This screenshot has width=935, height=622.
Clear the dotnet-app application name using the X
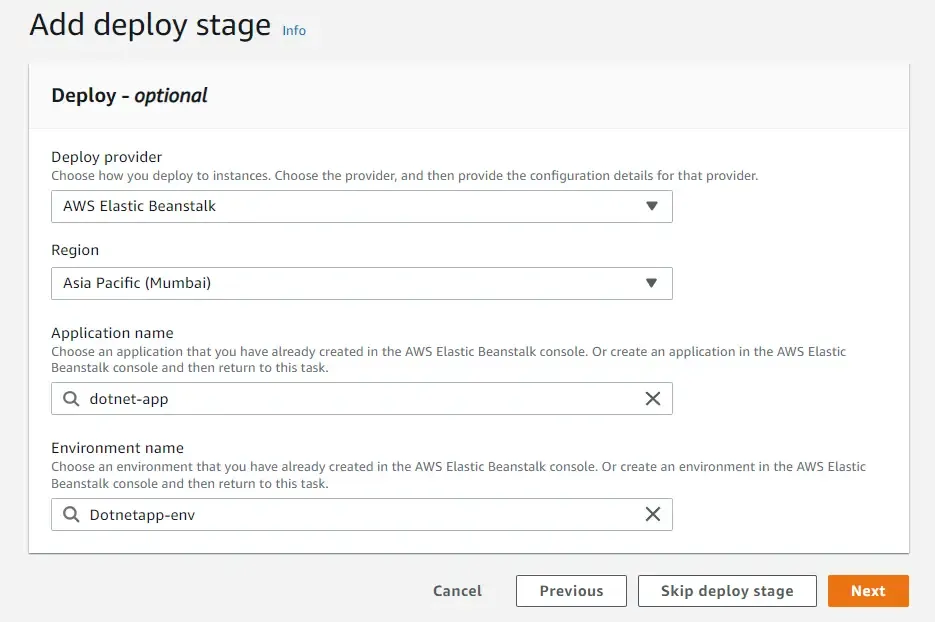click(653, 398)
